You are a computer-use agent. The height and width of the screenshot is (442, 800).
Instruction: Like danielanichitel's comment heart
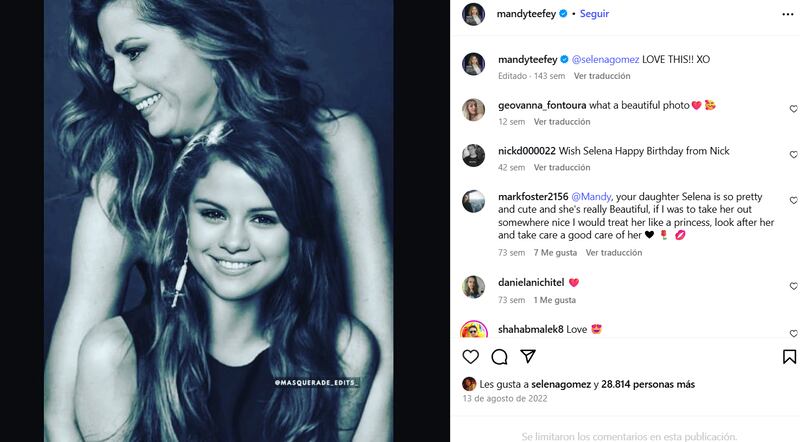(793, 286)
